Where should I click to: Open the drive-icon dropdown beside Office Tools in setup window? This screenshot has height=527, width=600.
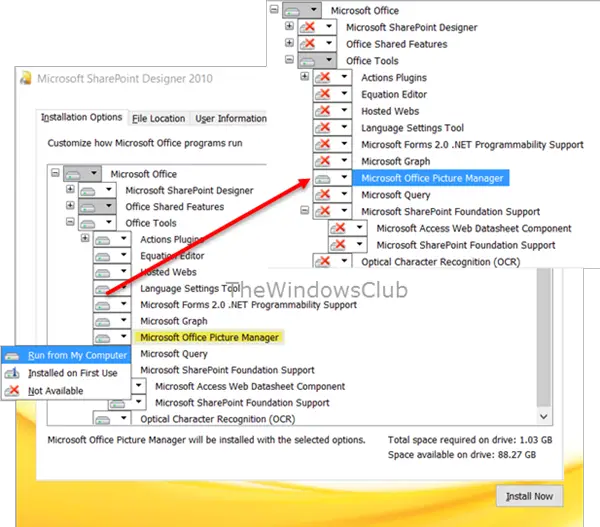pos(109,222)
